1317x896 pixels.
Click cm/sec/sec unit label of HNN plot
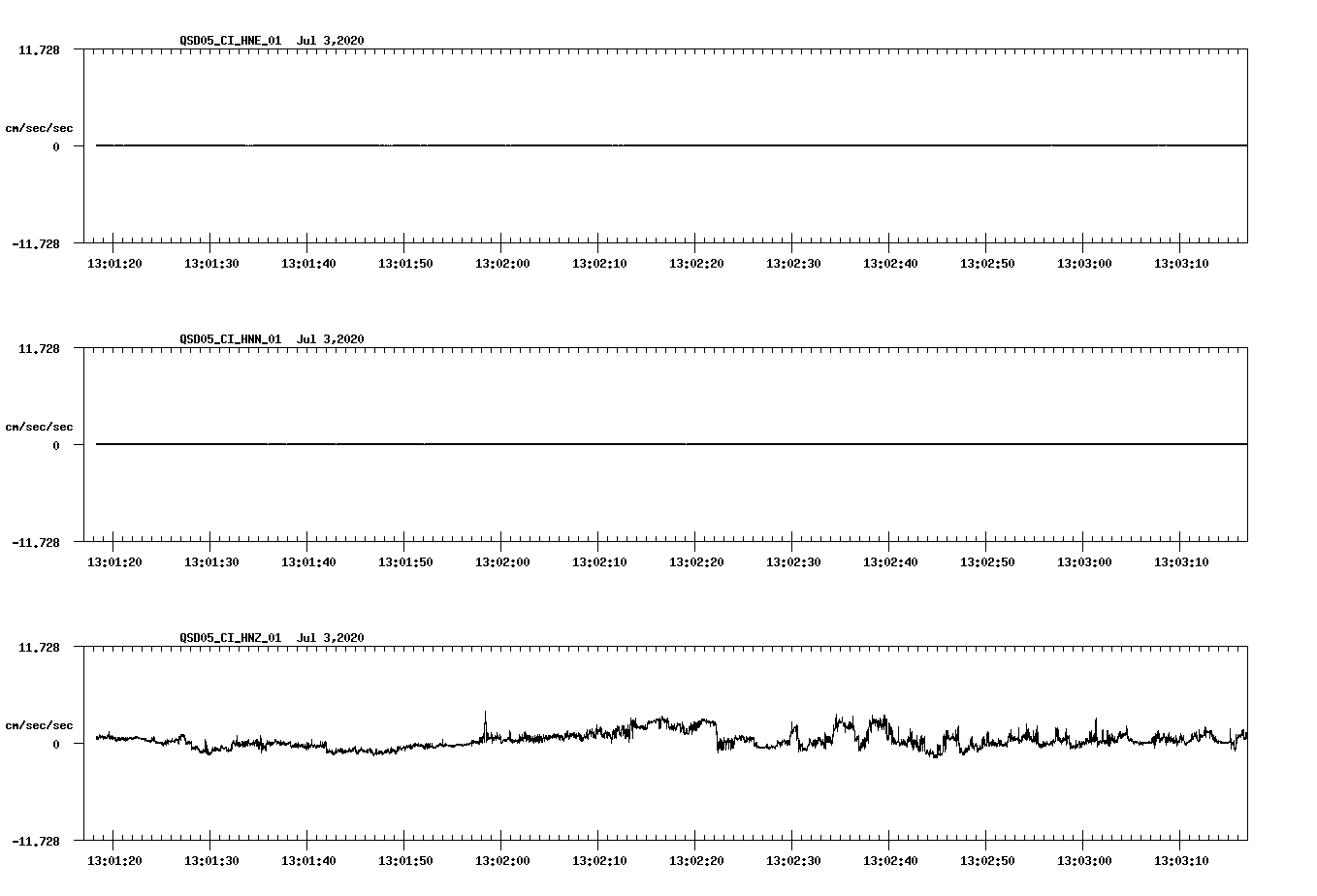click(x=39, y=427)
